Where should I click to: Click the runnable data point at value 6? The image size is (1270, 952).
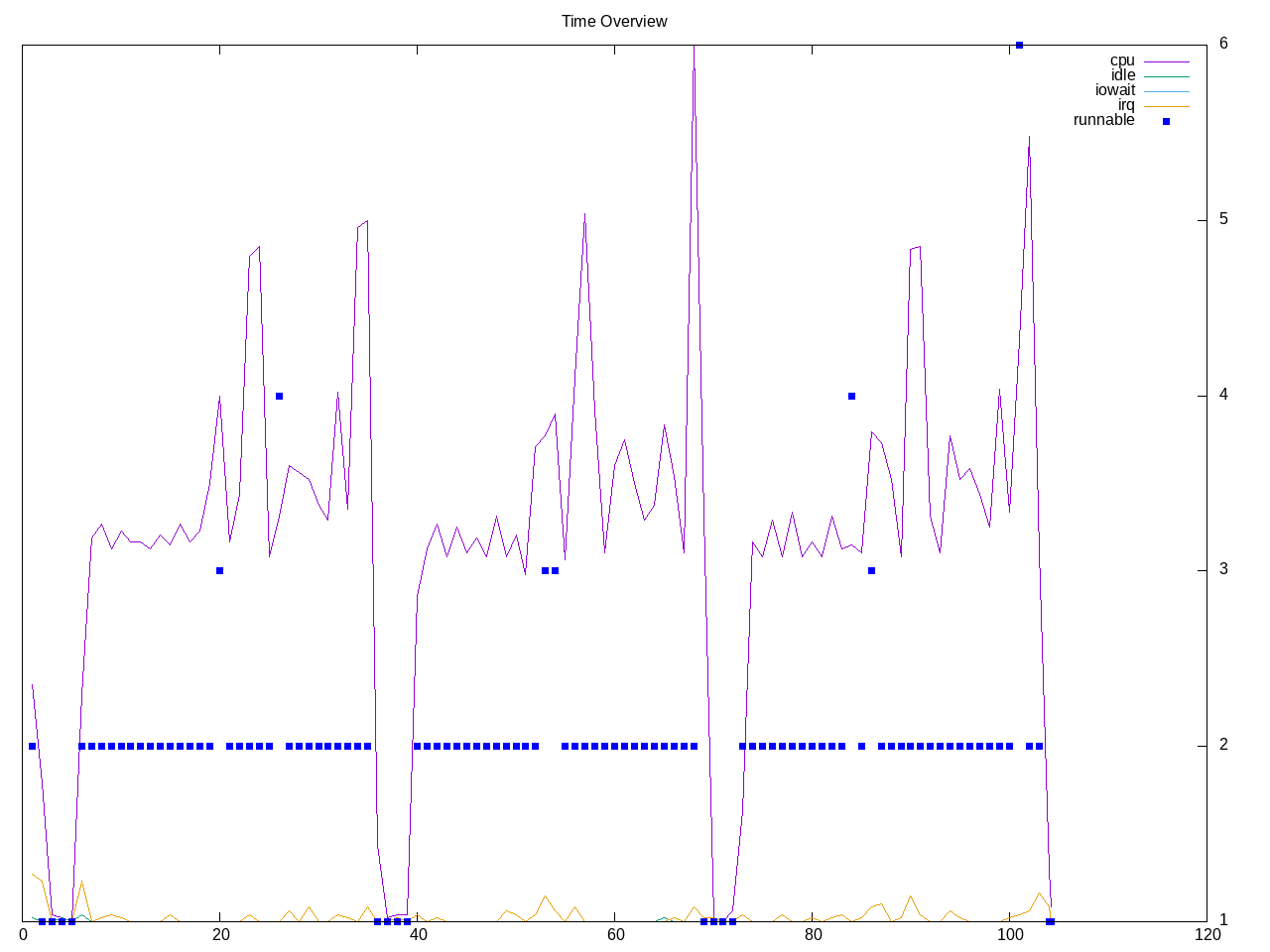pos(1019,46)
